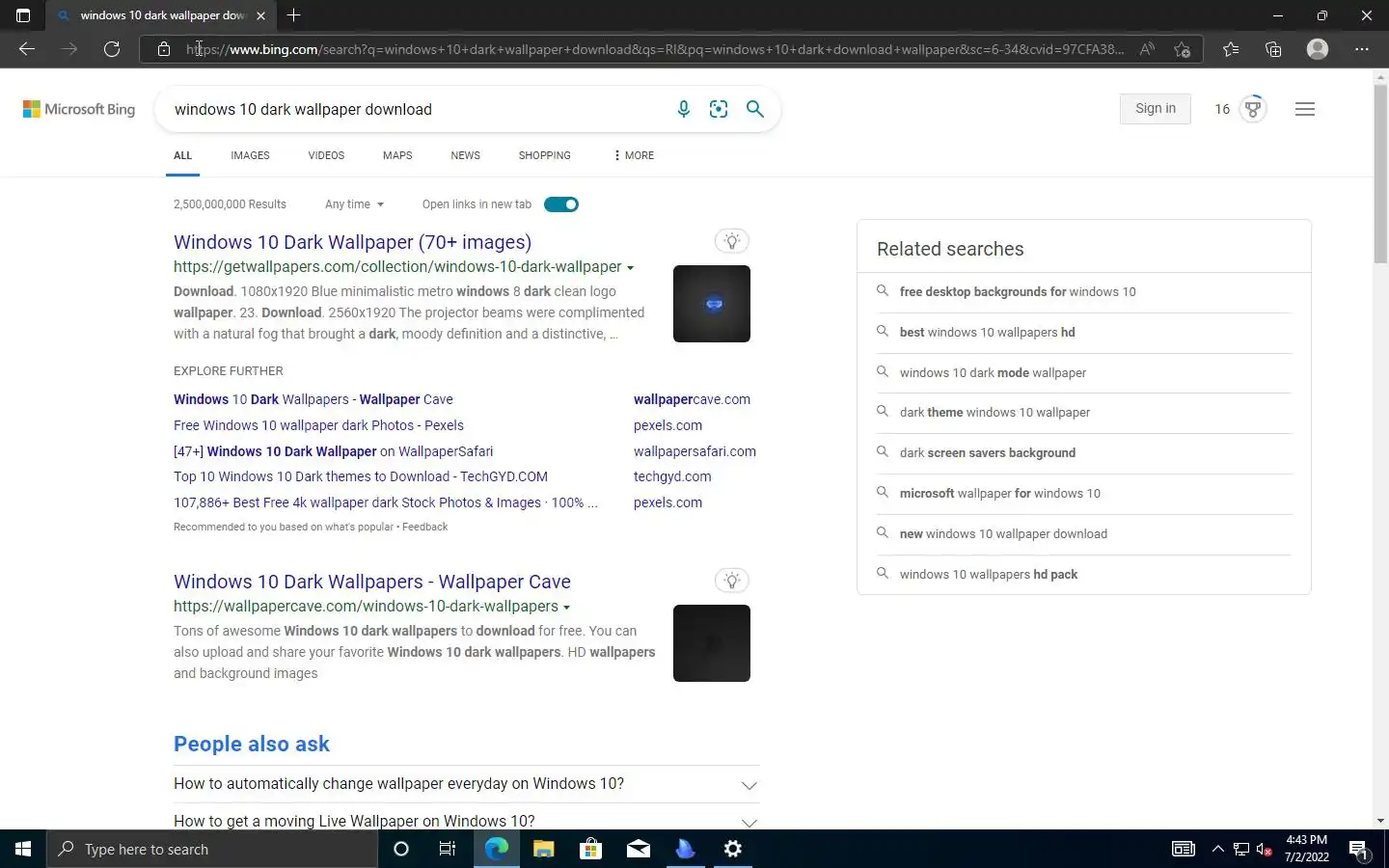The width and height of the screenshot is (1389, 868).
Task: Switch to the SHOPPING tab
Action: pos(544,155)
